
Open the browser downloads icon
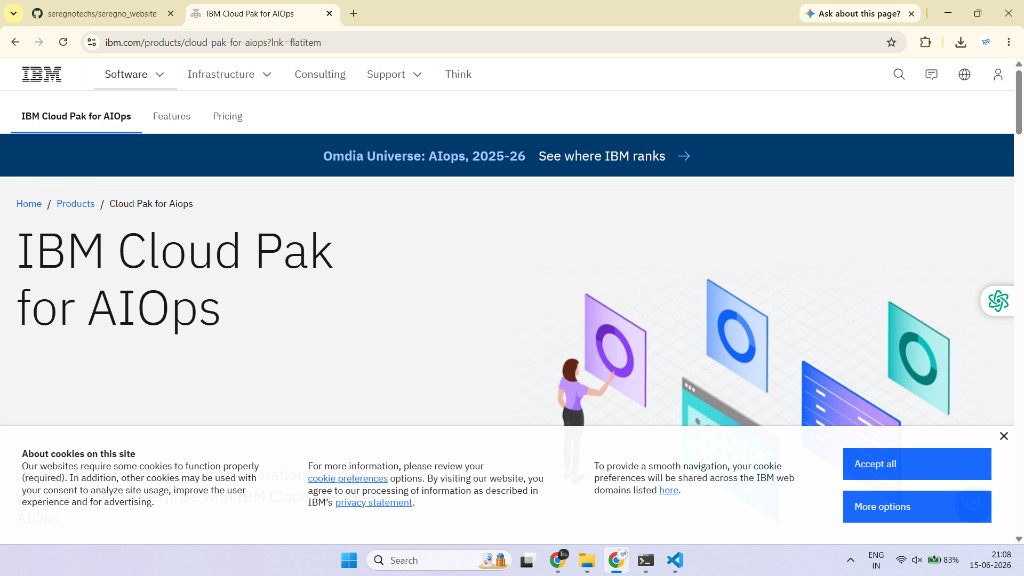[960, 42]
